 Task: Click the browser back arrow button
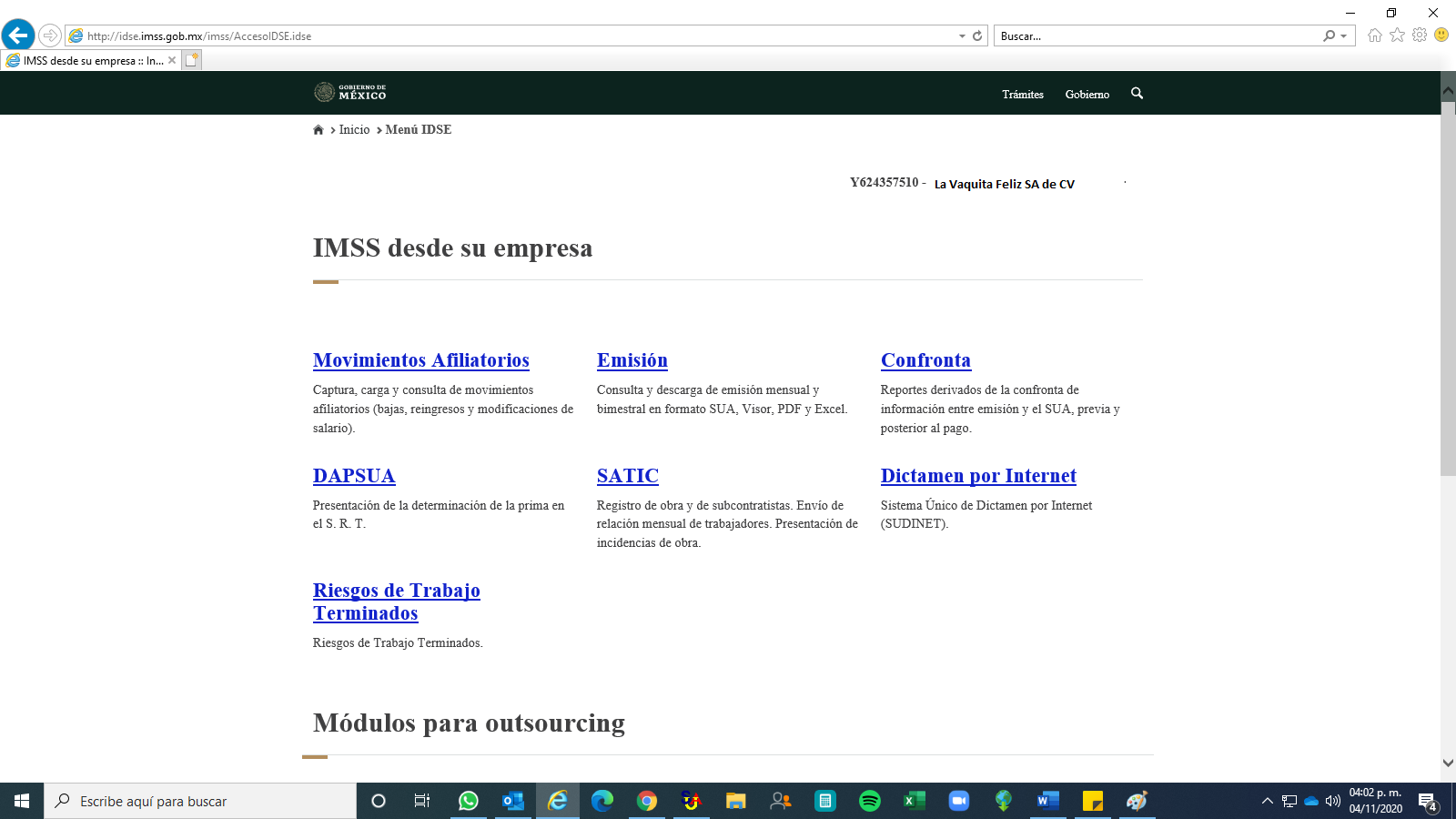(x=18, y=35)
